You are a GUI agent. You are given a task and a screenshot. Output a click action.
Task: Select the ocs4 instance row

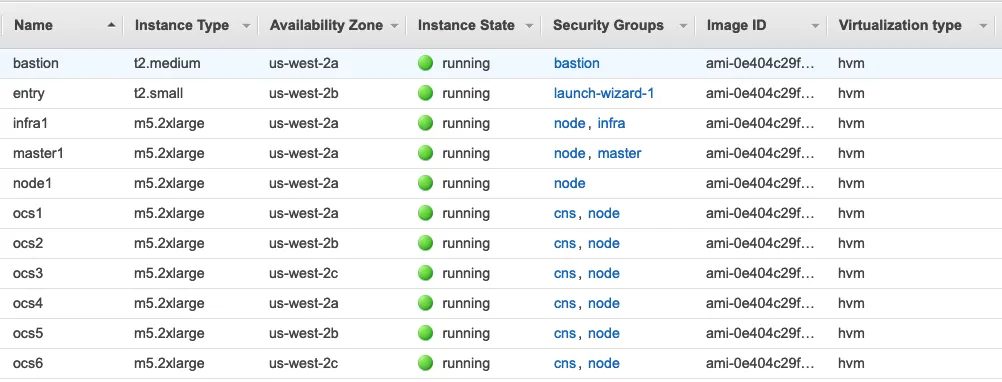(x=501, y=303)
